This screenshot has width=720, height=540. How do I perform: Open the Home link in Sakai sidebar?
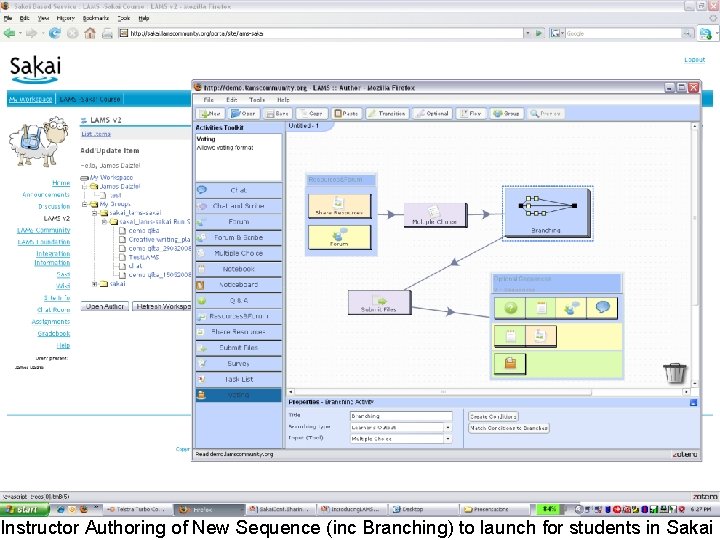pyautogui.click(x=61, y=183)
